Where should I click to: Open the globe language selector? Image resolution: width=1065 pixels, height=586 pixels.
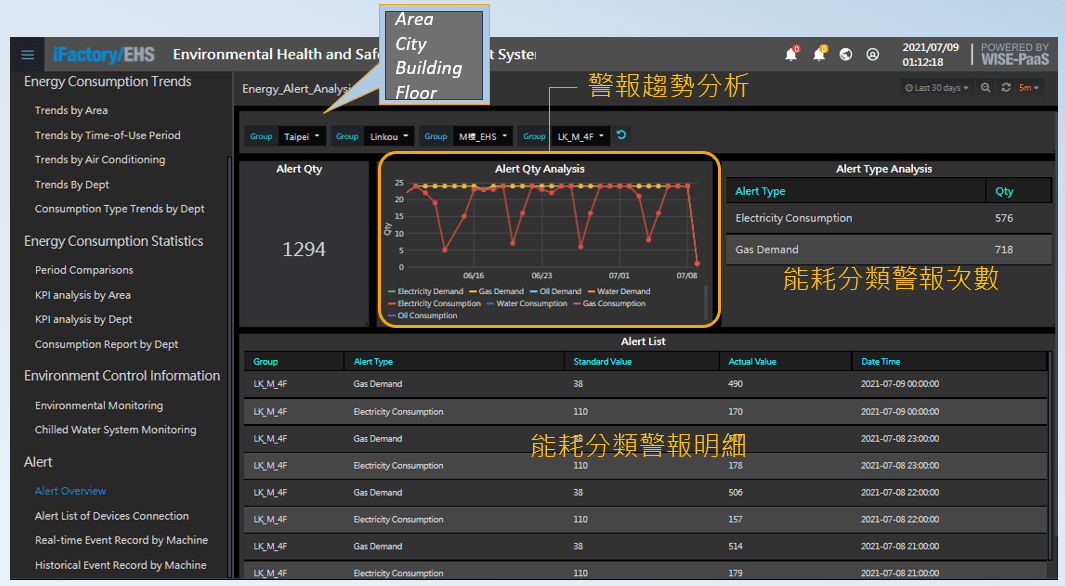click(x=846, y=54)
